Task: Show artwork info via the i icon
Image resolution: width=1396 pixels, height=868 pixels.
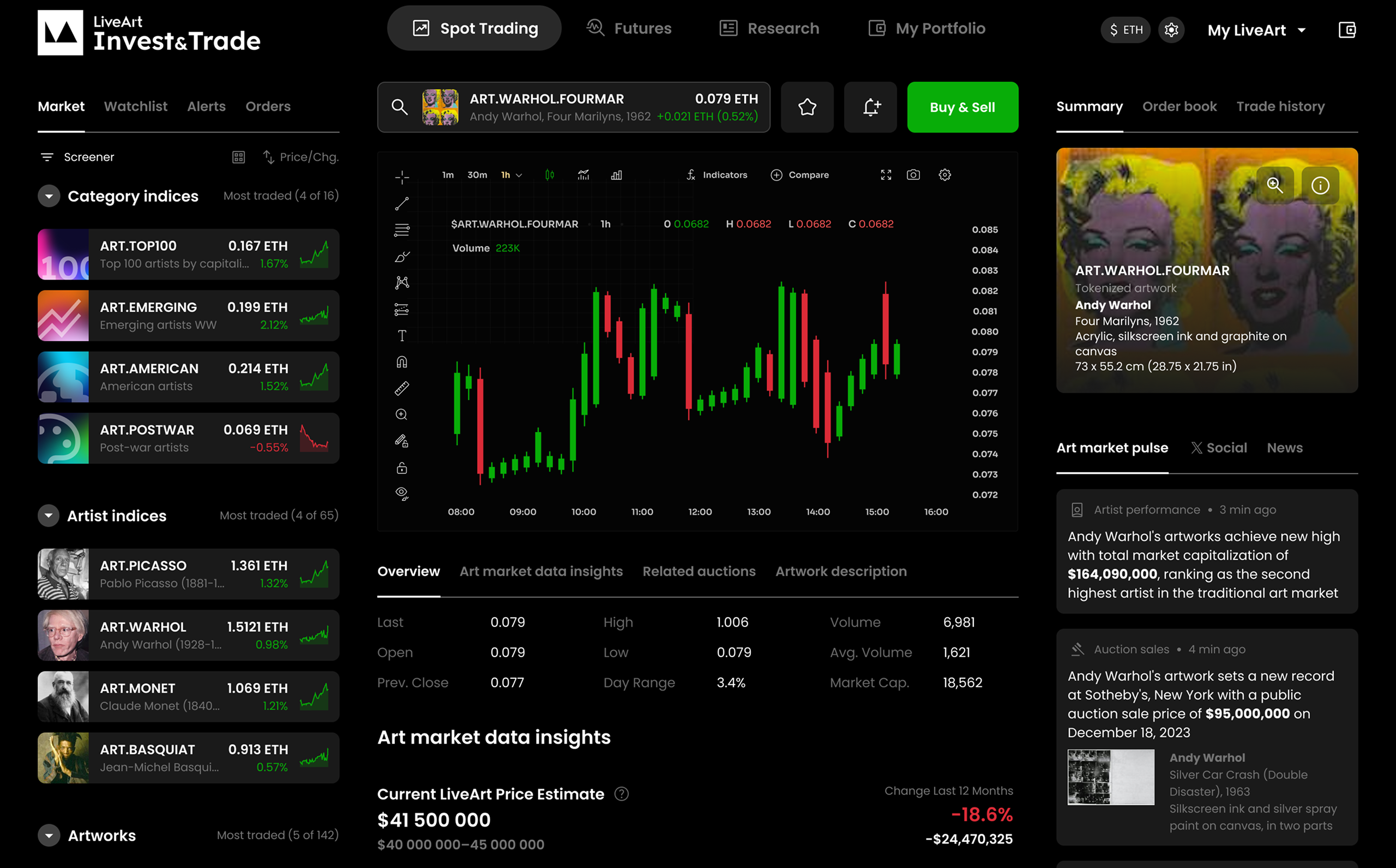Action: coord(1320,185)
